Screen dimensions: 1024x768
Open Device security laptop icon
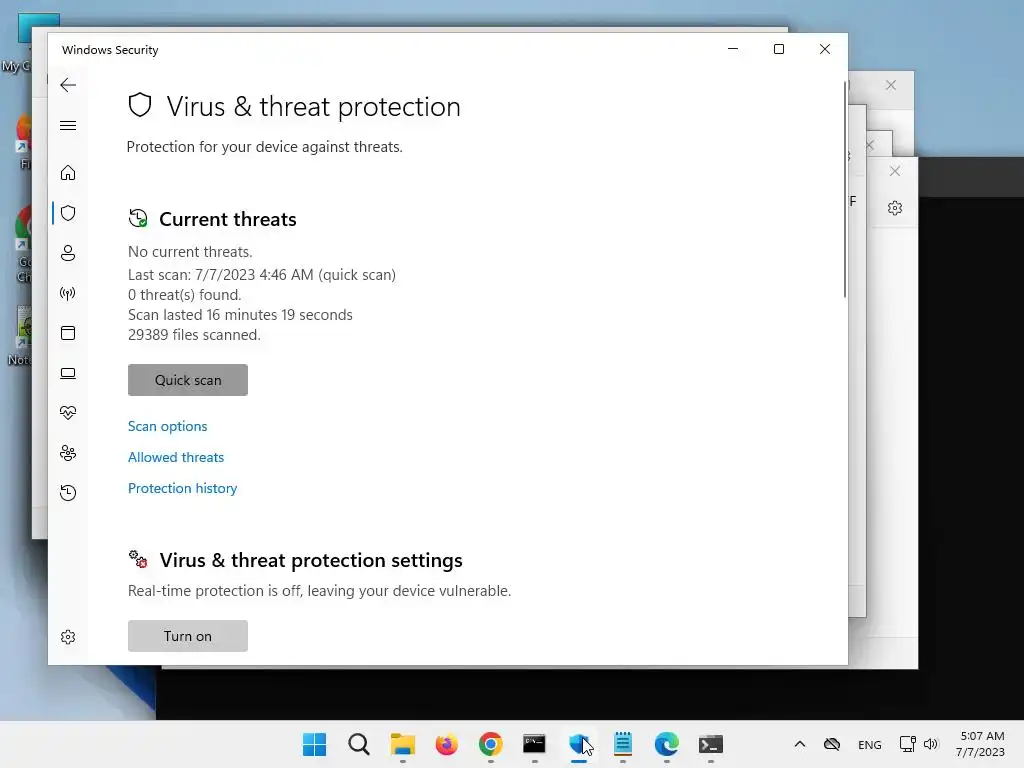point(68,373)
